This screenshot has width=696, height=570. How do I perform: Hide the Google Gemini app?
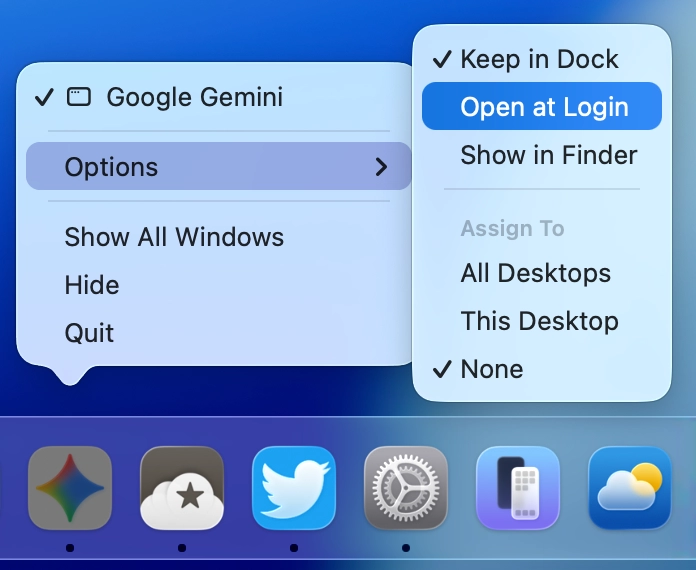pyautogui.click(x=92, y=285)
